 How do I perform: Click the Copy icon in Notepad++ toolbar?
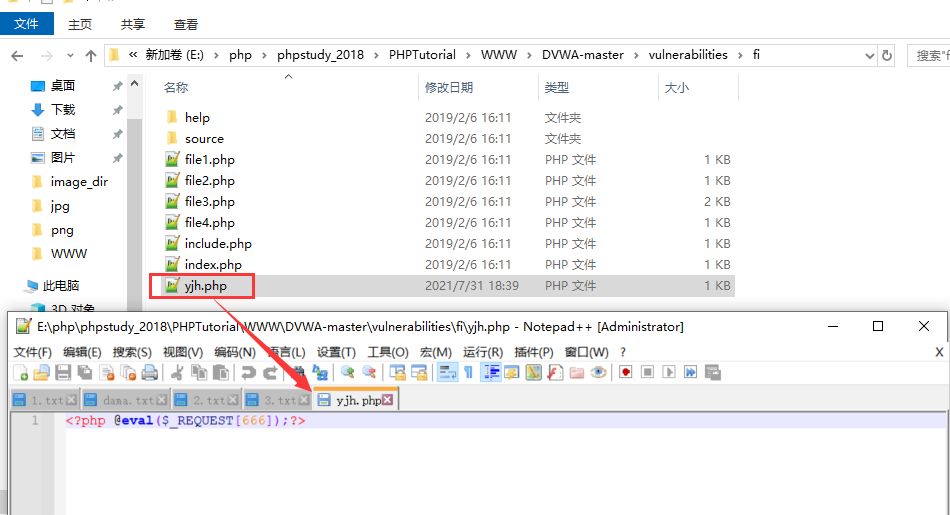click(x=199, y=373)
